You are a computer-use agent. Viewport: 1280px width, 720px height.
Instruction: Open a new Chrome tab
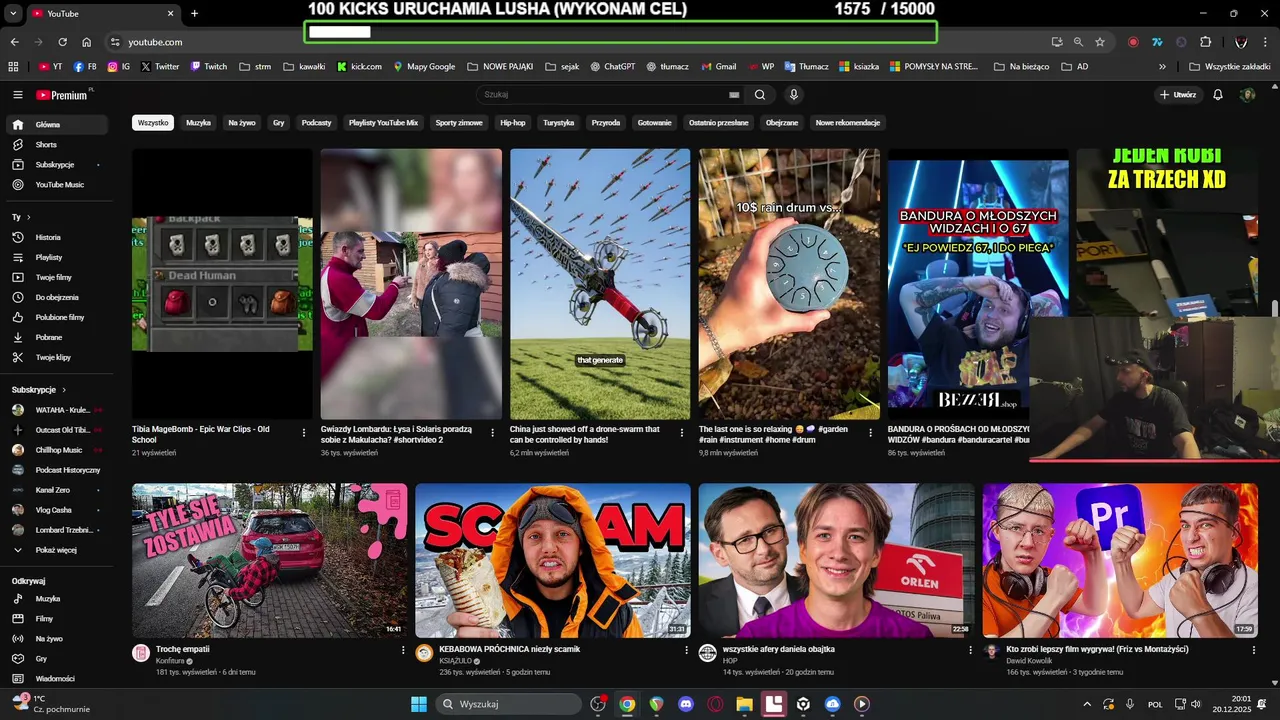194,13
